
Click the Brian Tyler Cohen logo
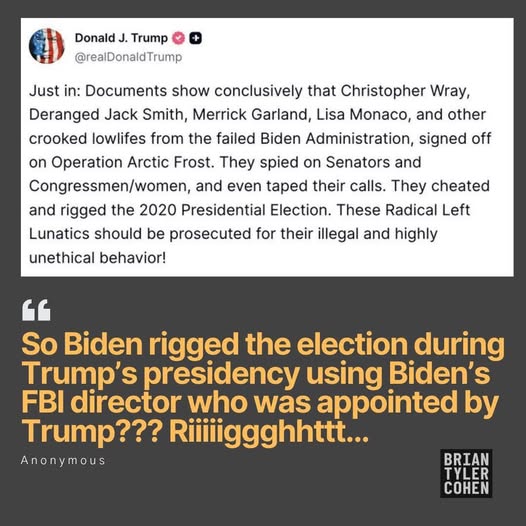[466, 473]
